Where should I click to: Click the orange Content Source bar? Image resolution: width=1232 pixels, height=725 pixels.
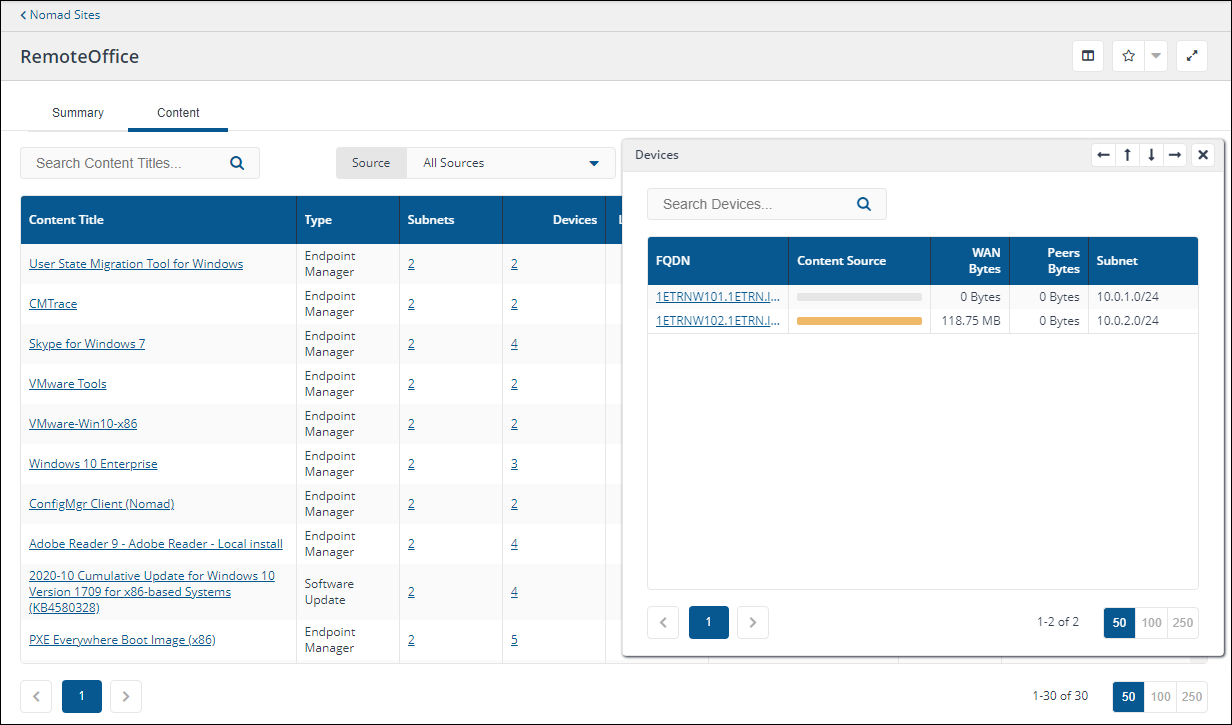[x=859, y=321]
